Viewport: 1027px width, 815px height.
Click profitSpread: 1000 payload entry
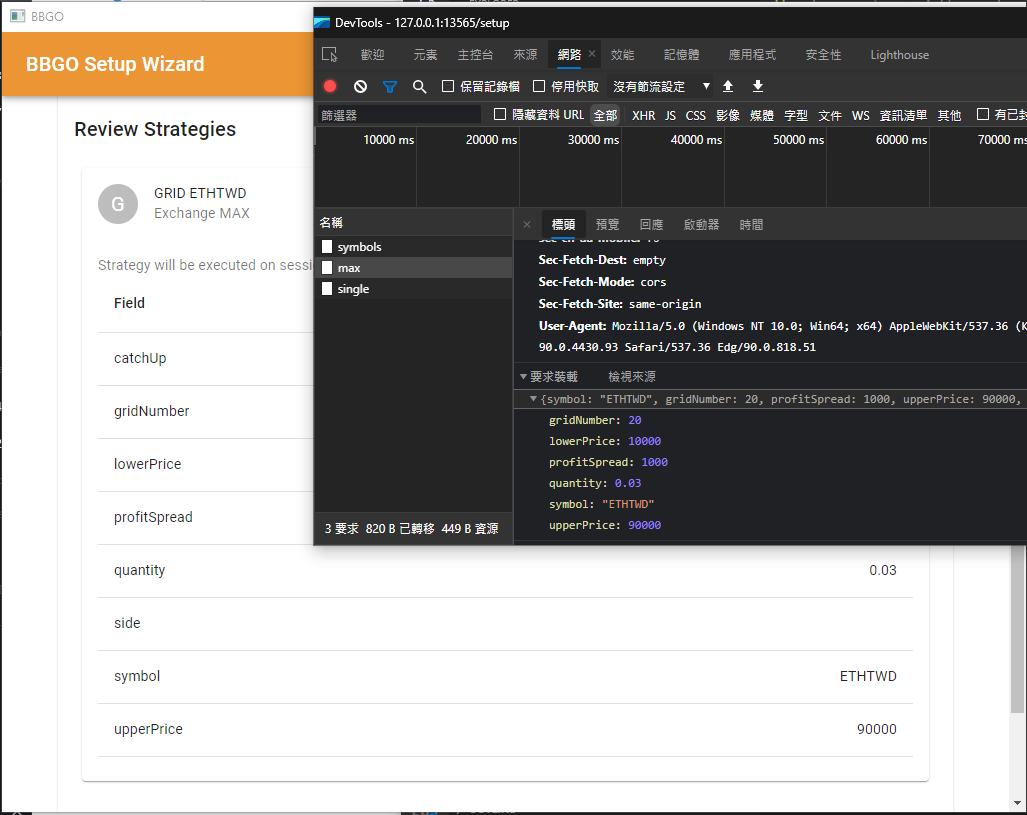[x=608, y=462]
